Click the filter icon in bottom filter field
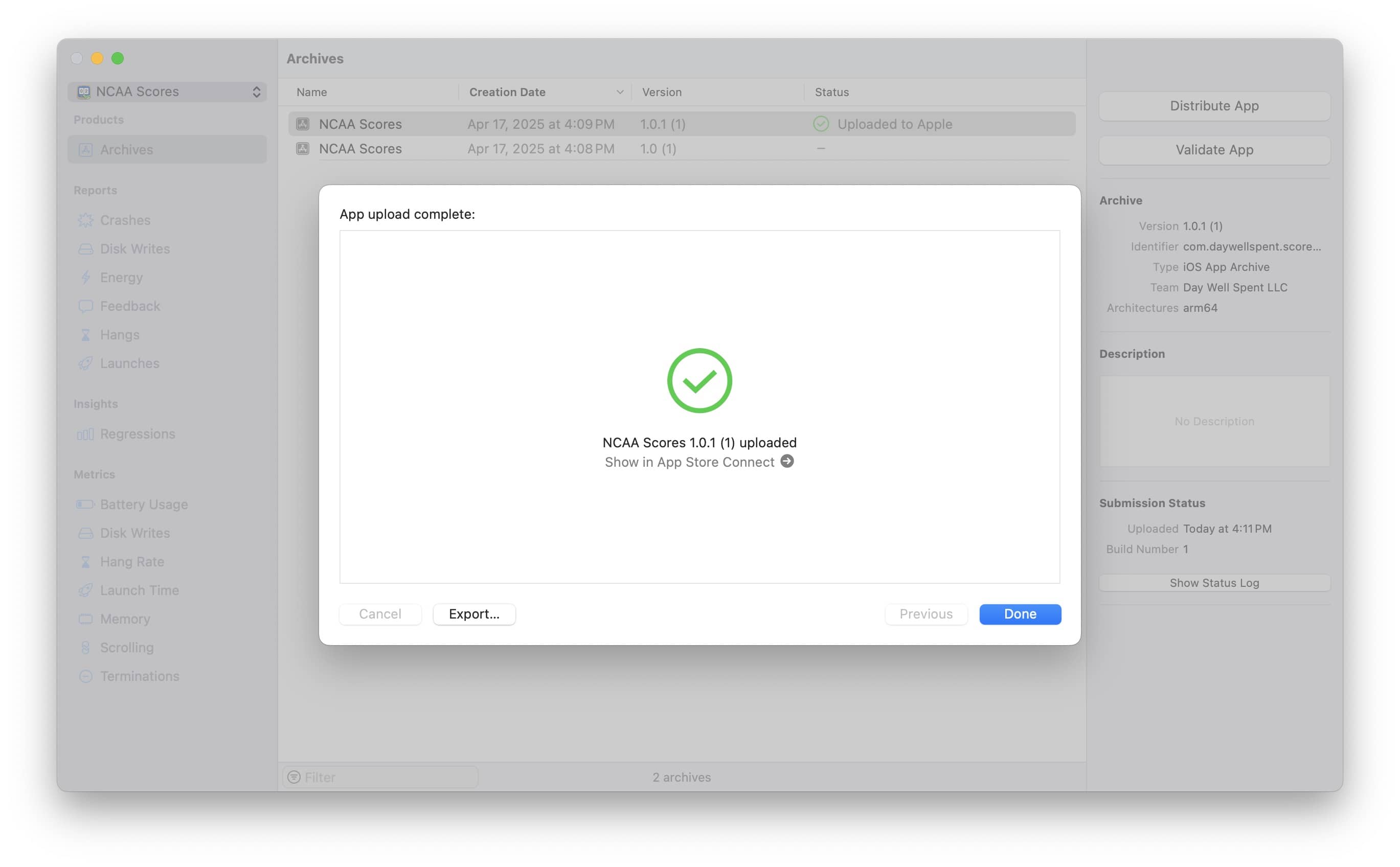This screenshot has width=1400, height=867. pyautogui.click(x=294, y=777)
